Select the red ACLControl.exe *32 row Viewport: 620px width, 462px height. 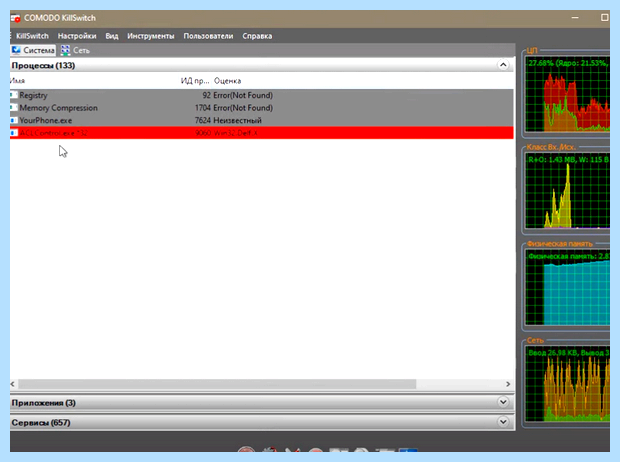pos(262,133)
